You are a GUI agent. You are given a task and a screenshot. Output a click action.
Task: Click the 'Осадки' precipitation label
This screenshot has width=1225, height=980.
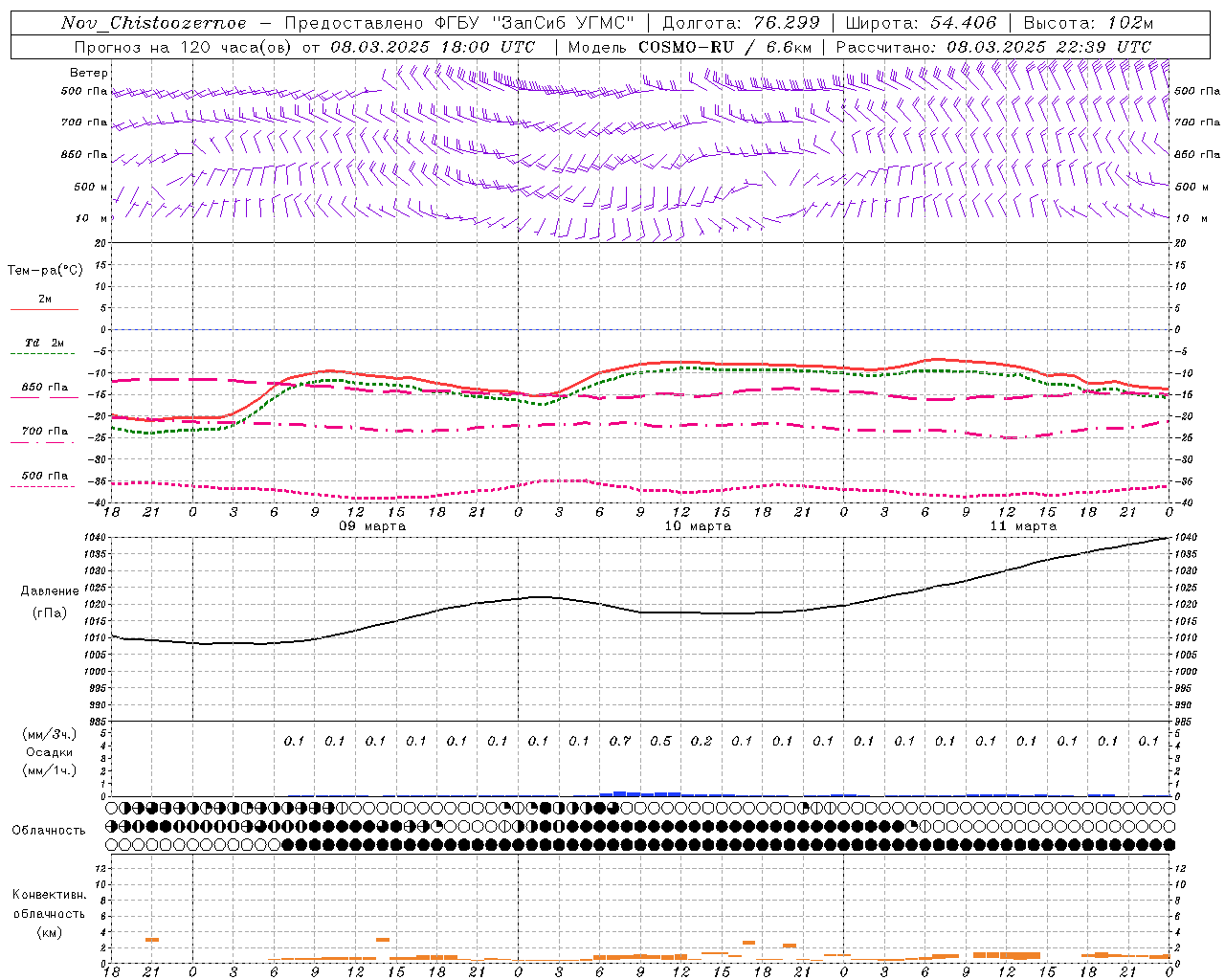50,752
